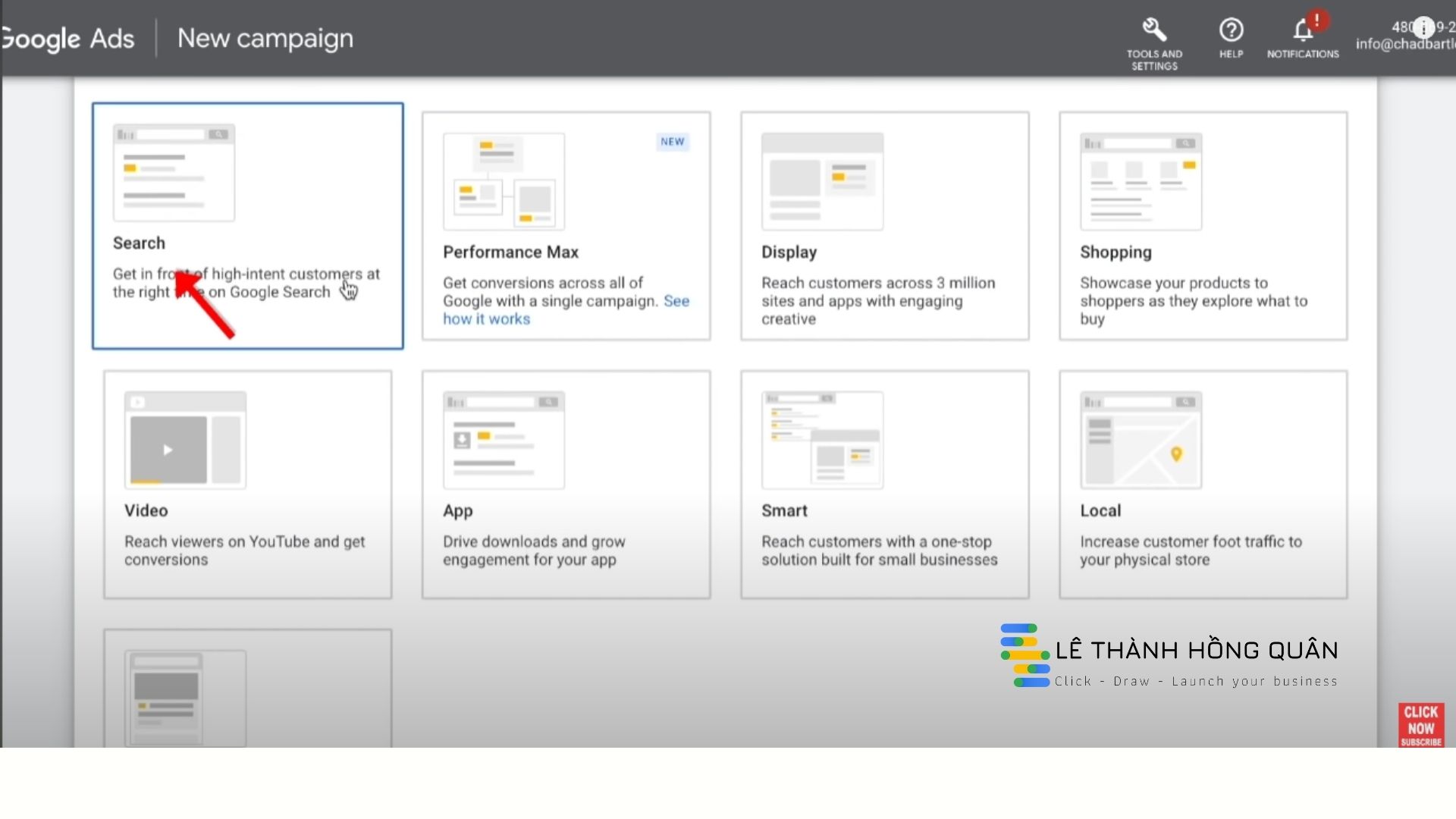This screenshot has width=1456, height=819.
Task: Click the Shopping campaign illustration icon
Action: coord(1141,182)
